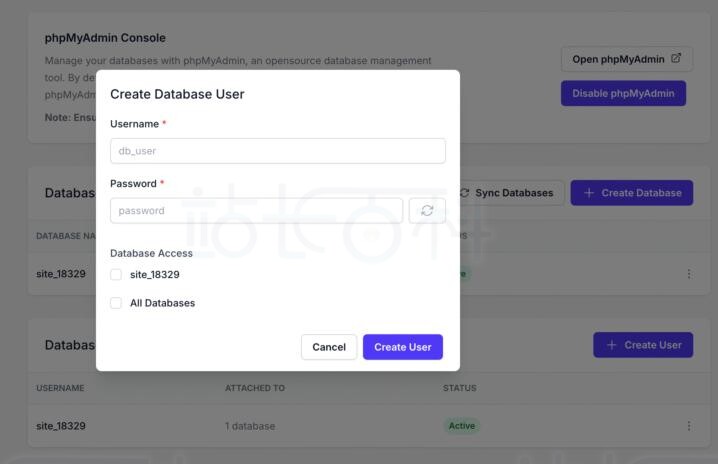Click the STATUS column header in the users table
This screenshot has height=464, width=718.
pyautogui.click(x=459, y=387)
